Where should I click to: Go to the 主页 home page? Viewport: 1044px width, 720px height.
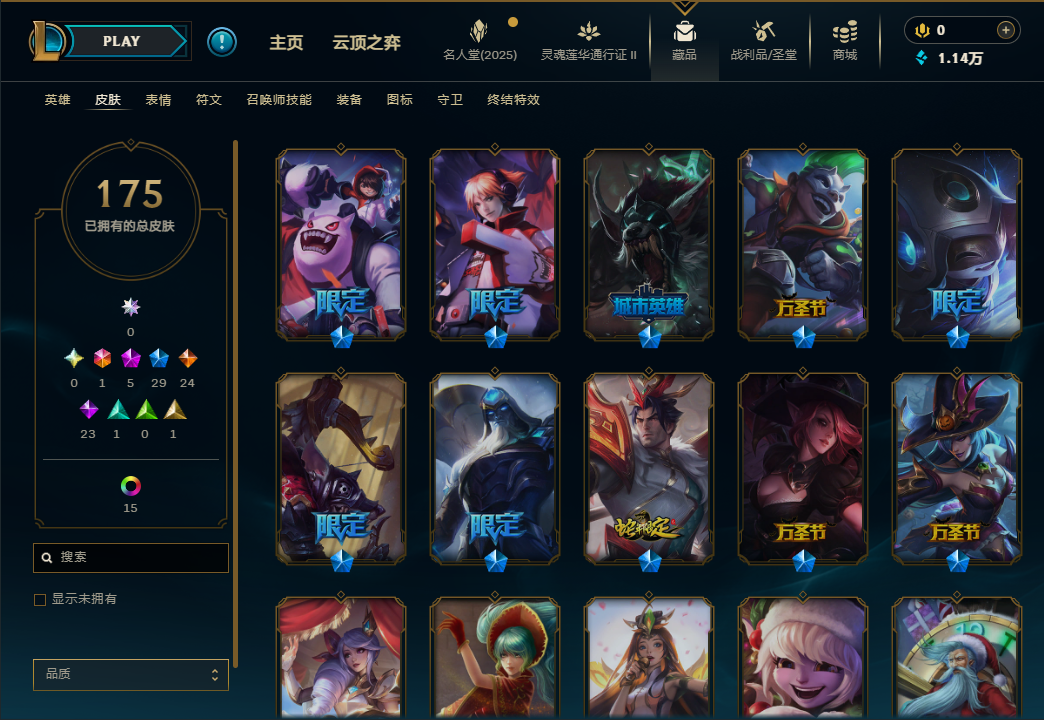tap(286, 43)
